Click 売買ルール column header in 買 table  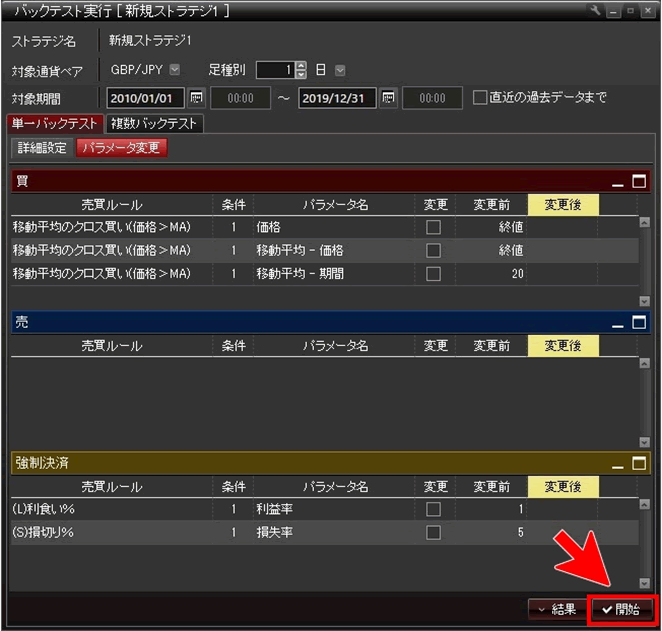click(x=112, y=205)
